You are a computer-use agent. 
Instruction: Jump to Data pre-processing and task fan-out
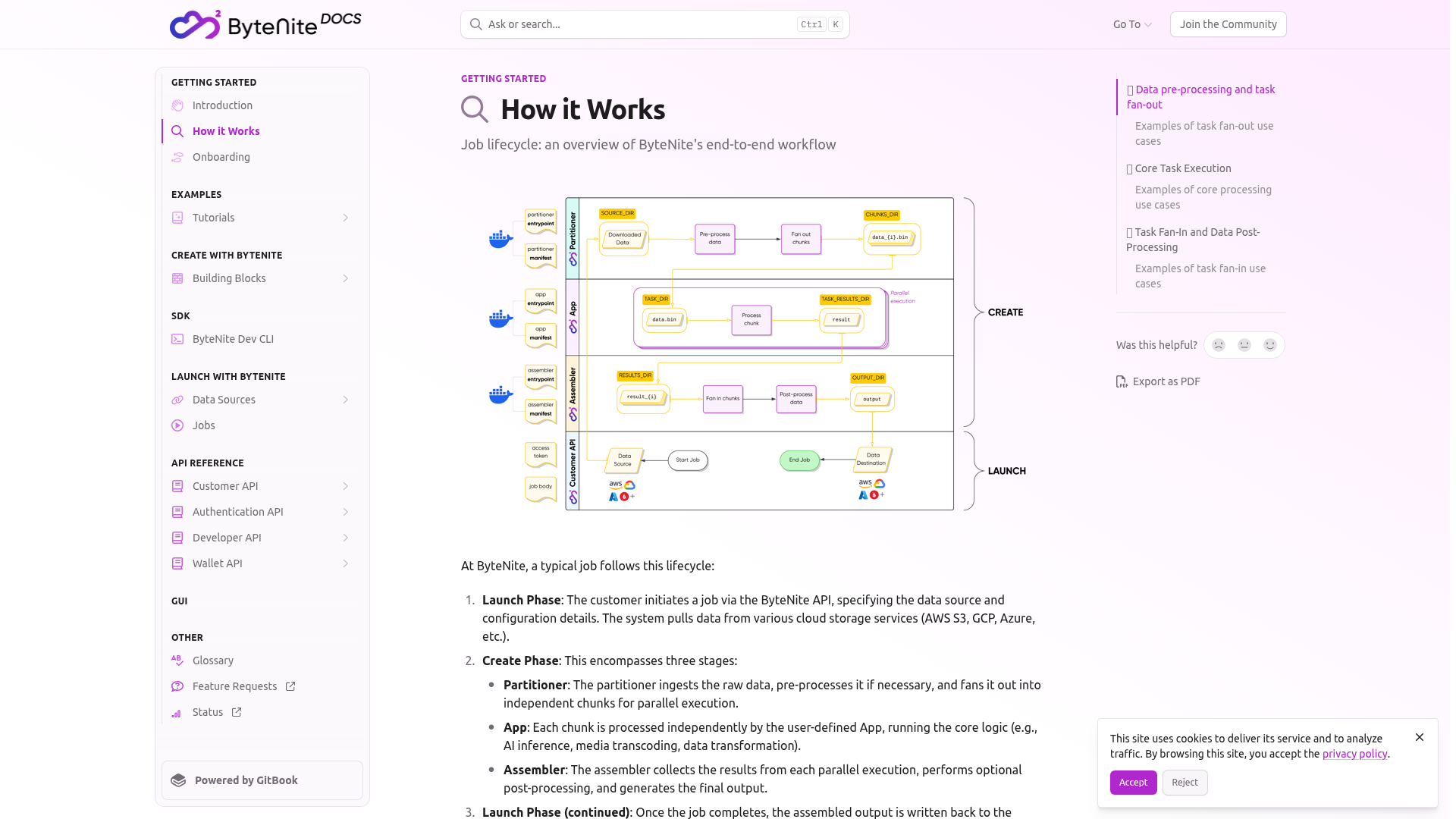pyautogui.click(x=1201, y=97)
